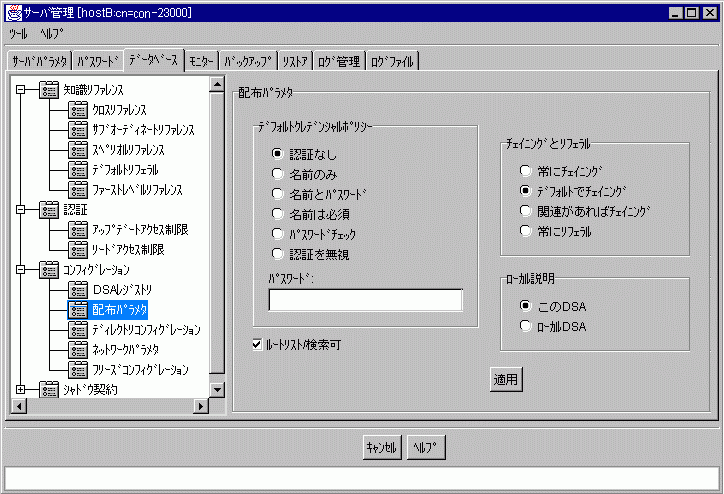Select このDSA radio button
This screenshot has width=724, height=494.
point(525,306)
